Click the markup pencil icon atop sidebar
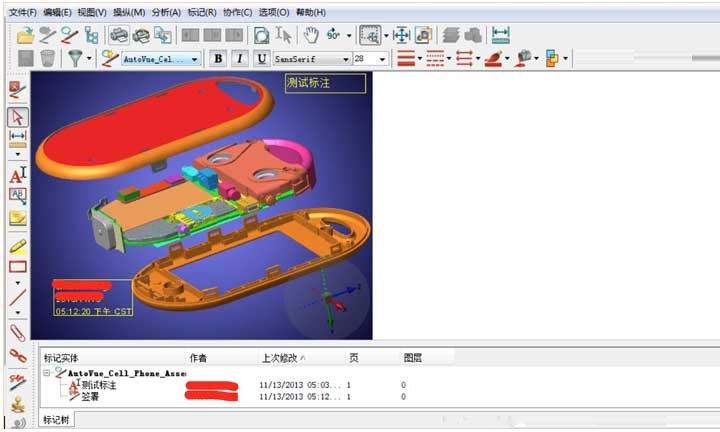This screenshot has width=720, height=432. coord(17,90)
